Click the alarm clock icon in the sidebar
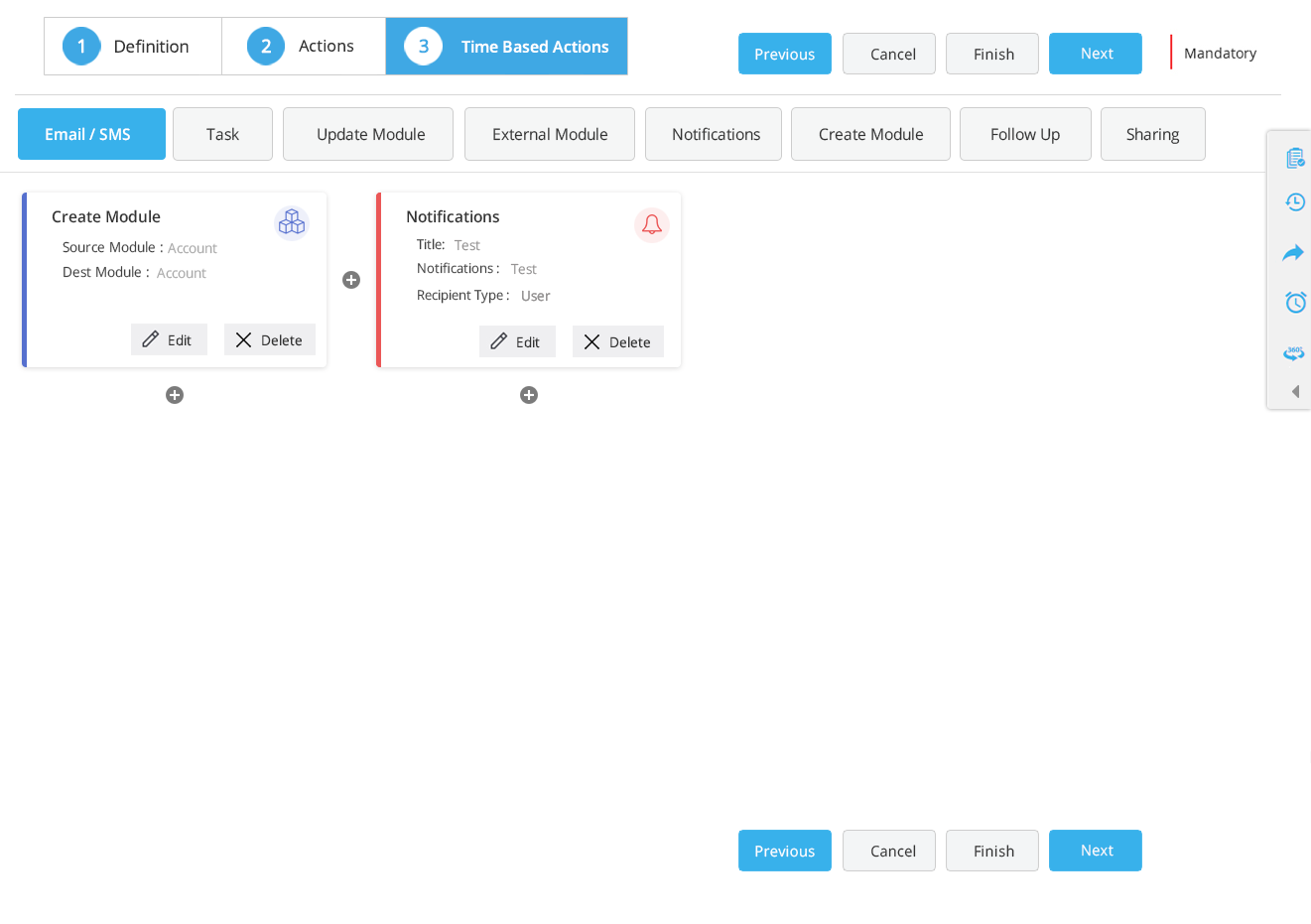1311x924 pixels. 1294,302
